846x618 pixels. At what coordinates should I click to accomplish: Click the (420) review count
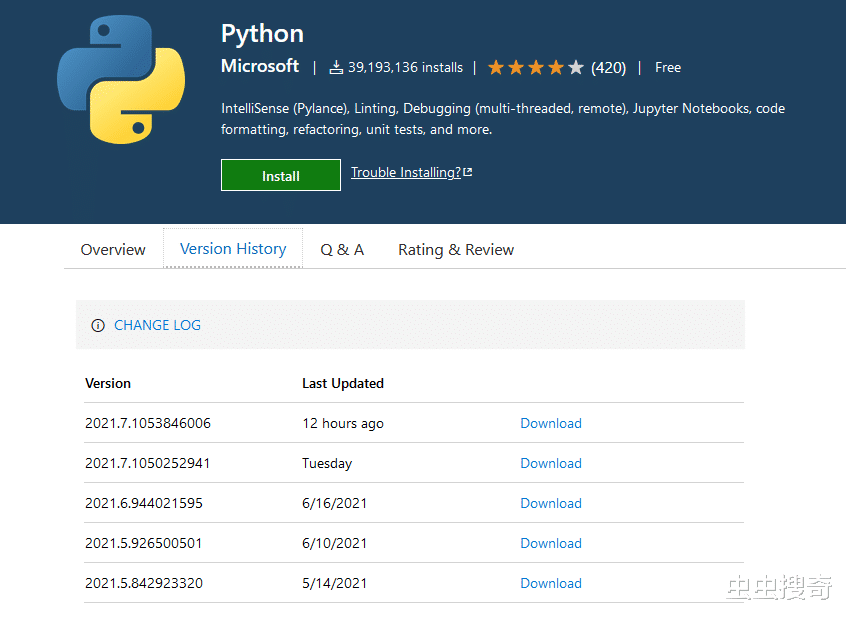pos(609,67)
